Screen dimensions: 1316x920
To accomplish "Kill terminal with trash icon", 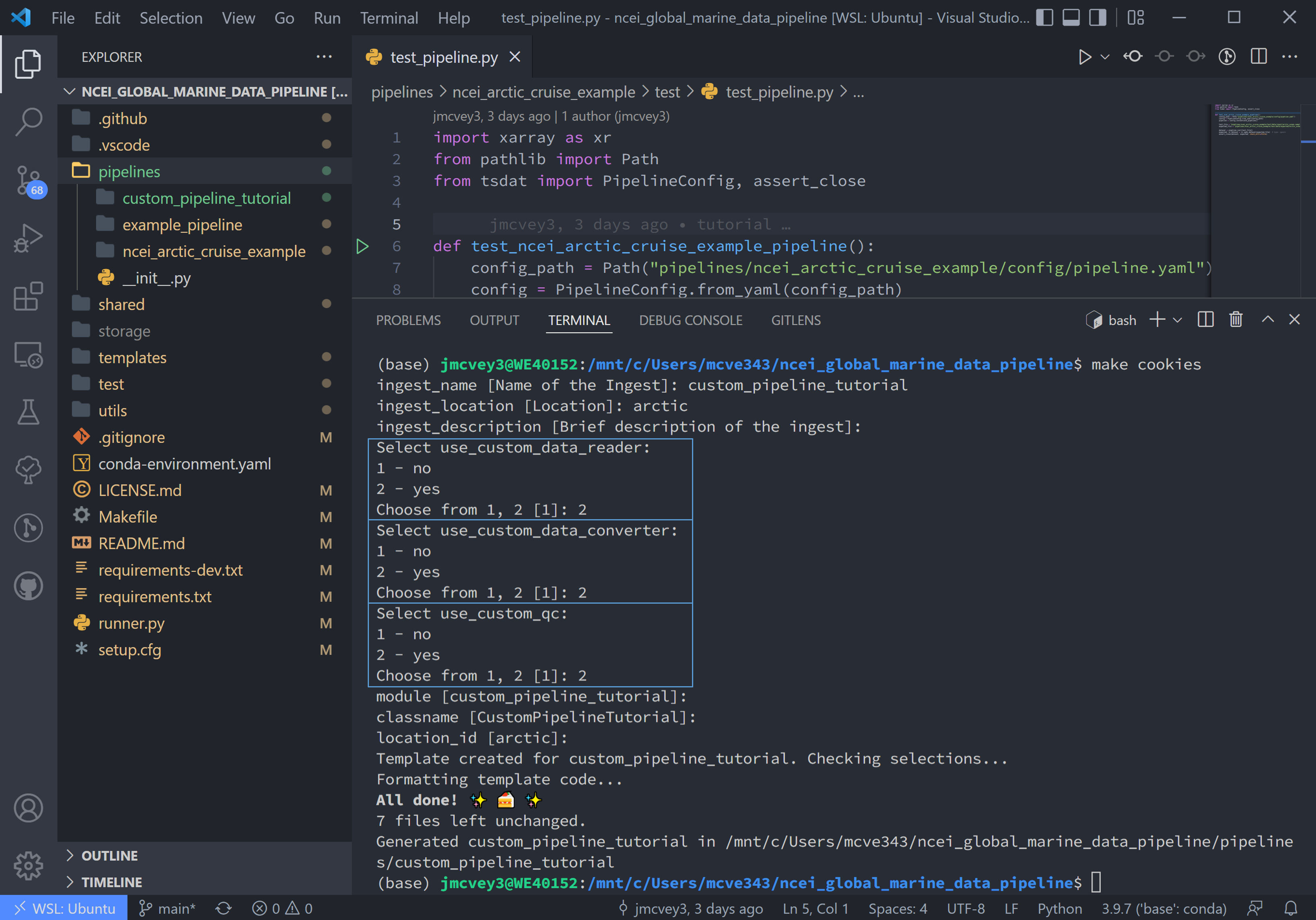I will point(1236,320).
